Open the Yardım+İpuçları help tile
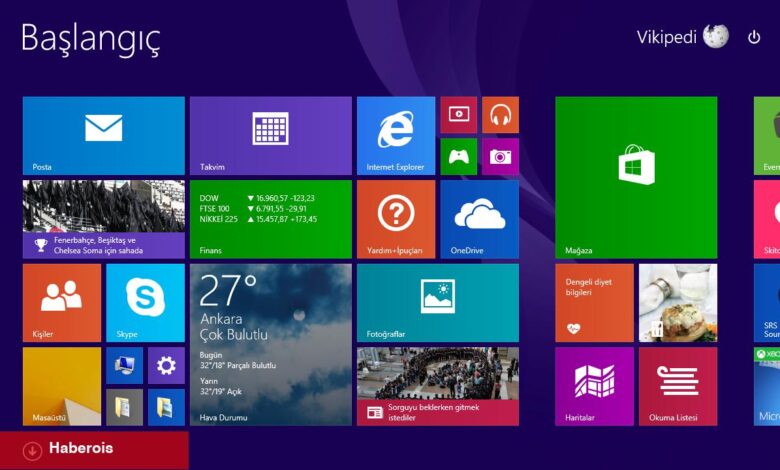 point(396,219)
